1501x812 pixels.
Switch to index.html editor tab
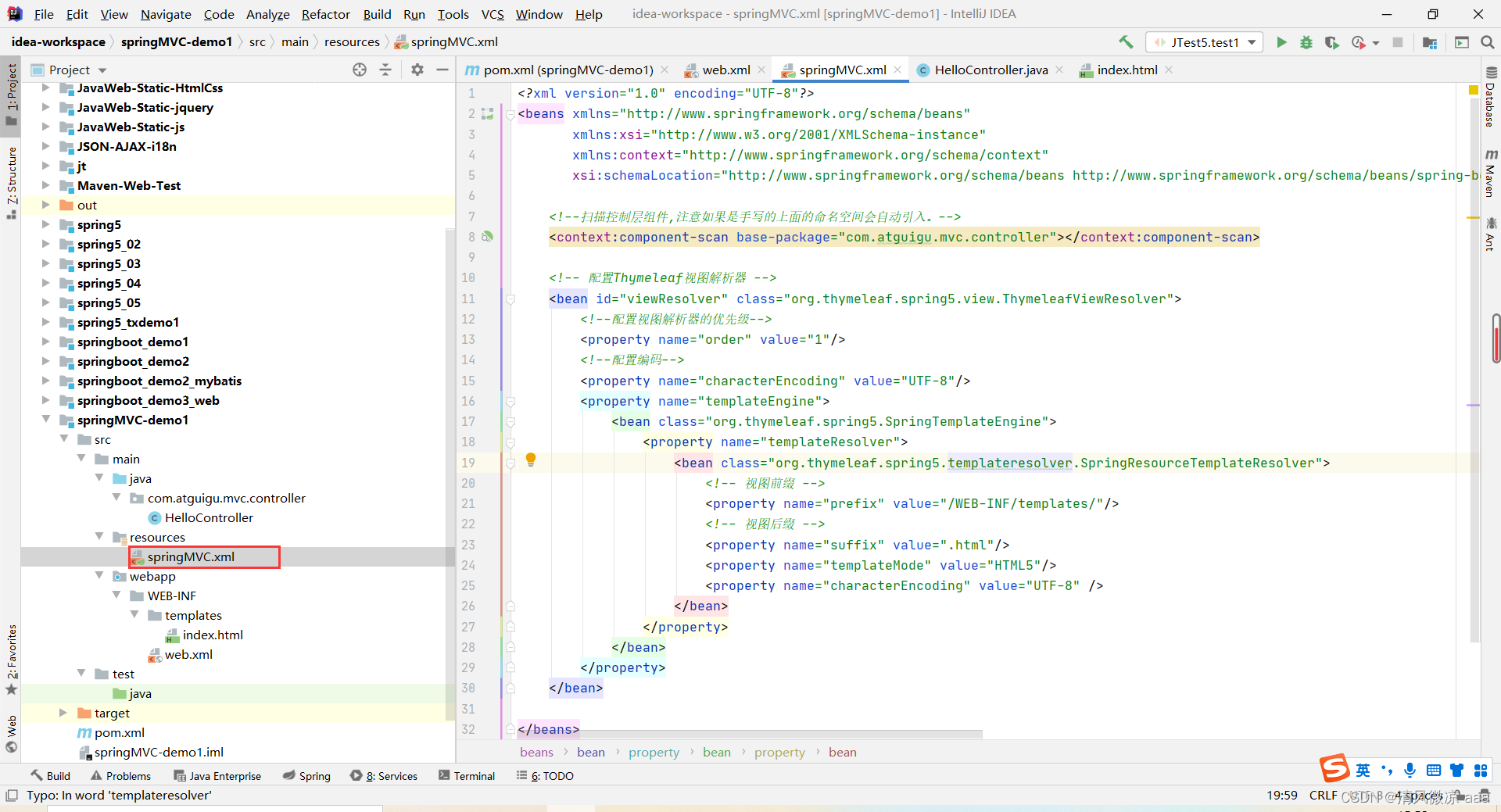[1127, 70]
